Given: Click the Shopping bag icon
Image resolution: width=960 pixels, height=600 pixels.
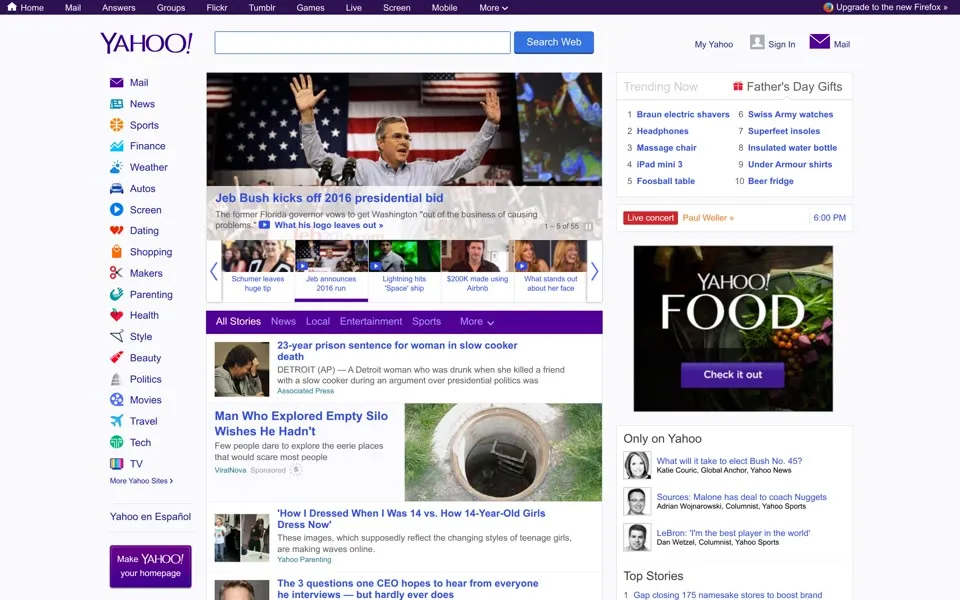Looking at the screenshot, I should click(116, 252).
